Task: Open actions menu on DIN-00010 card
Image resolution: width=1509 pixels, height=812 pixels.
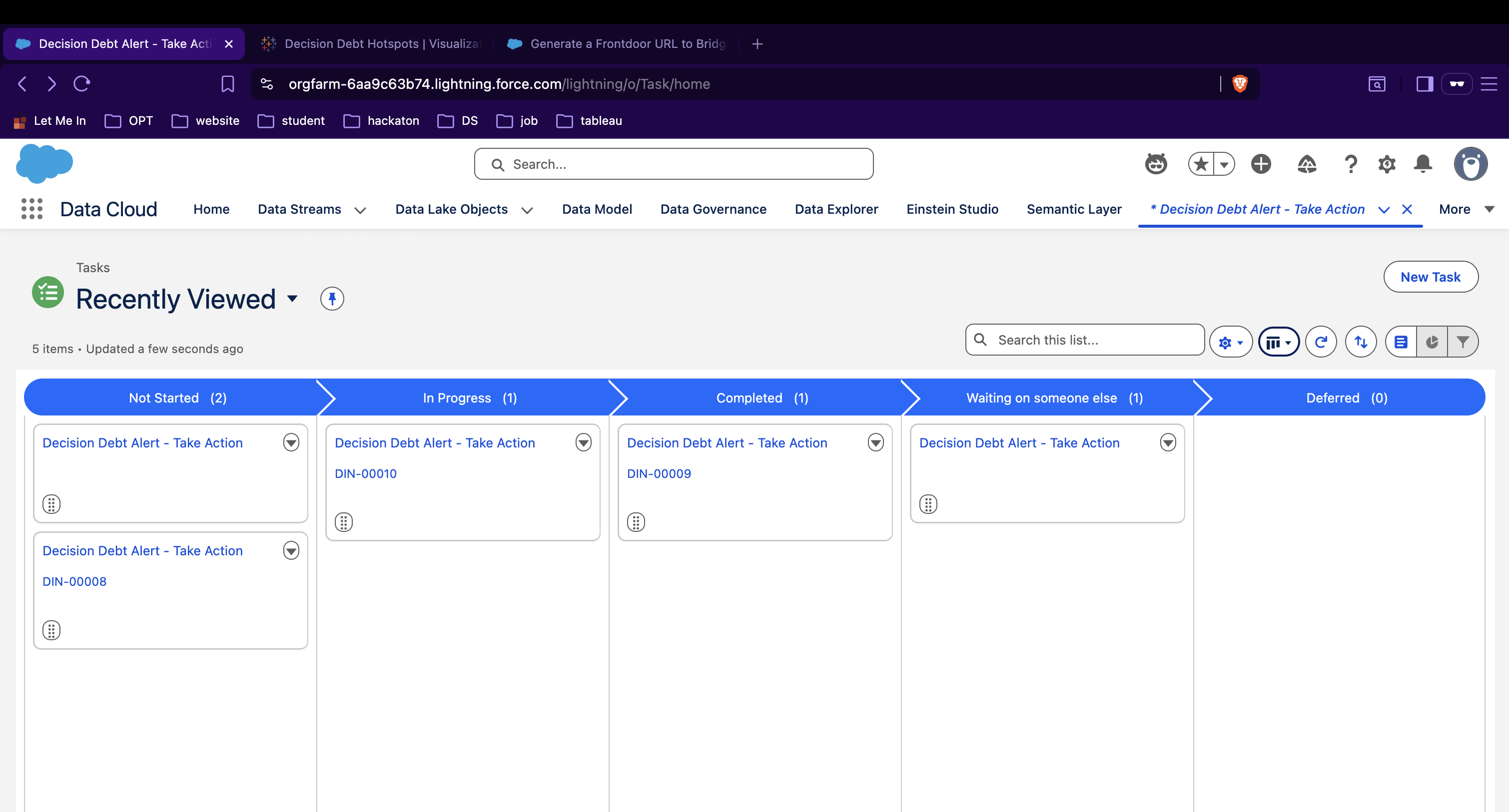Action: (x=583, y=442)
